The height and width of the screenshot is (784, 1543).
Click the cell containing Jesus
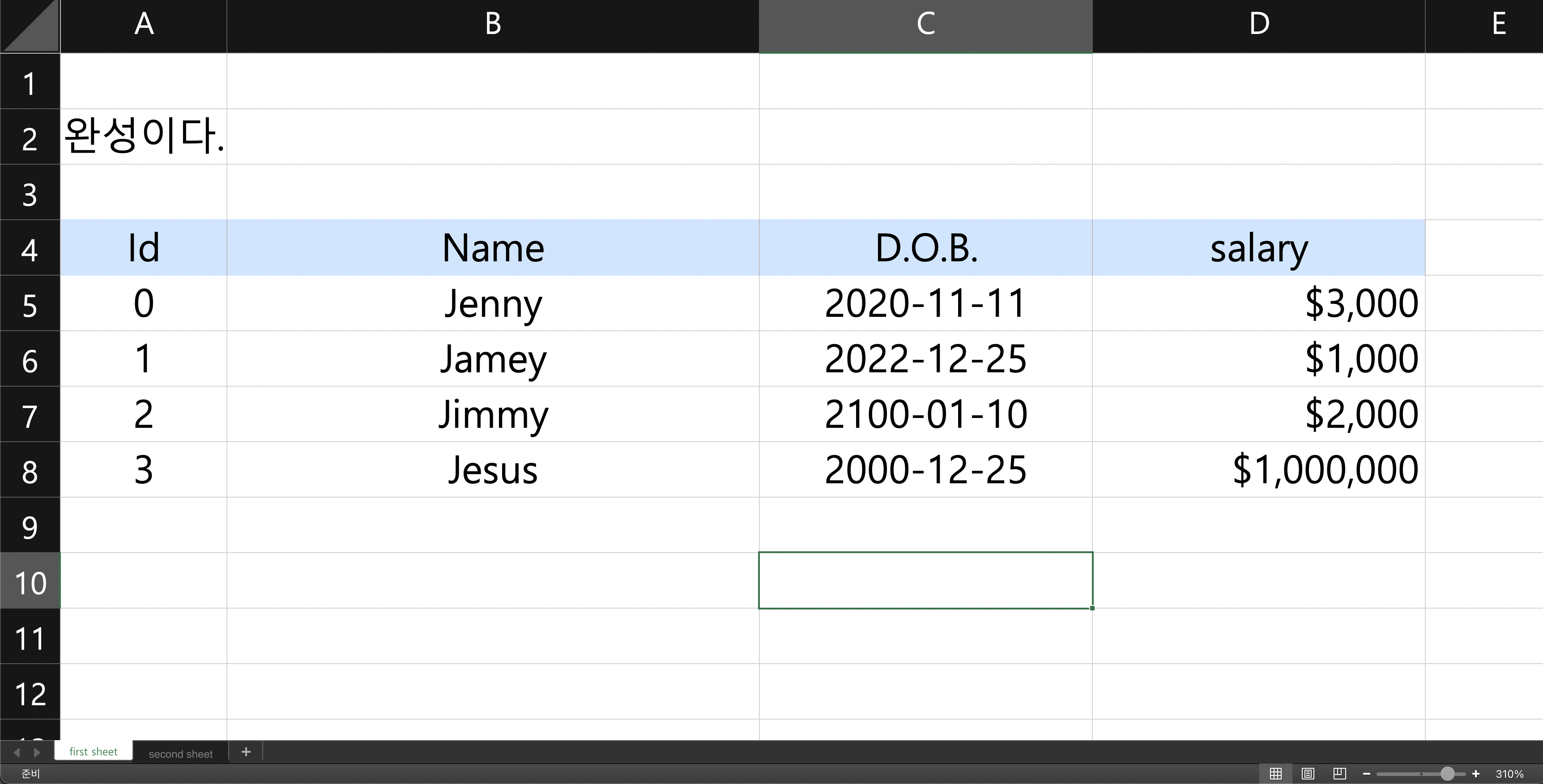[x=492, y=469]
